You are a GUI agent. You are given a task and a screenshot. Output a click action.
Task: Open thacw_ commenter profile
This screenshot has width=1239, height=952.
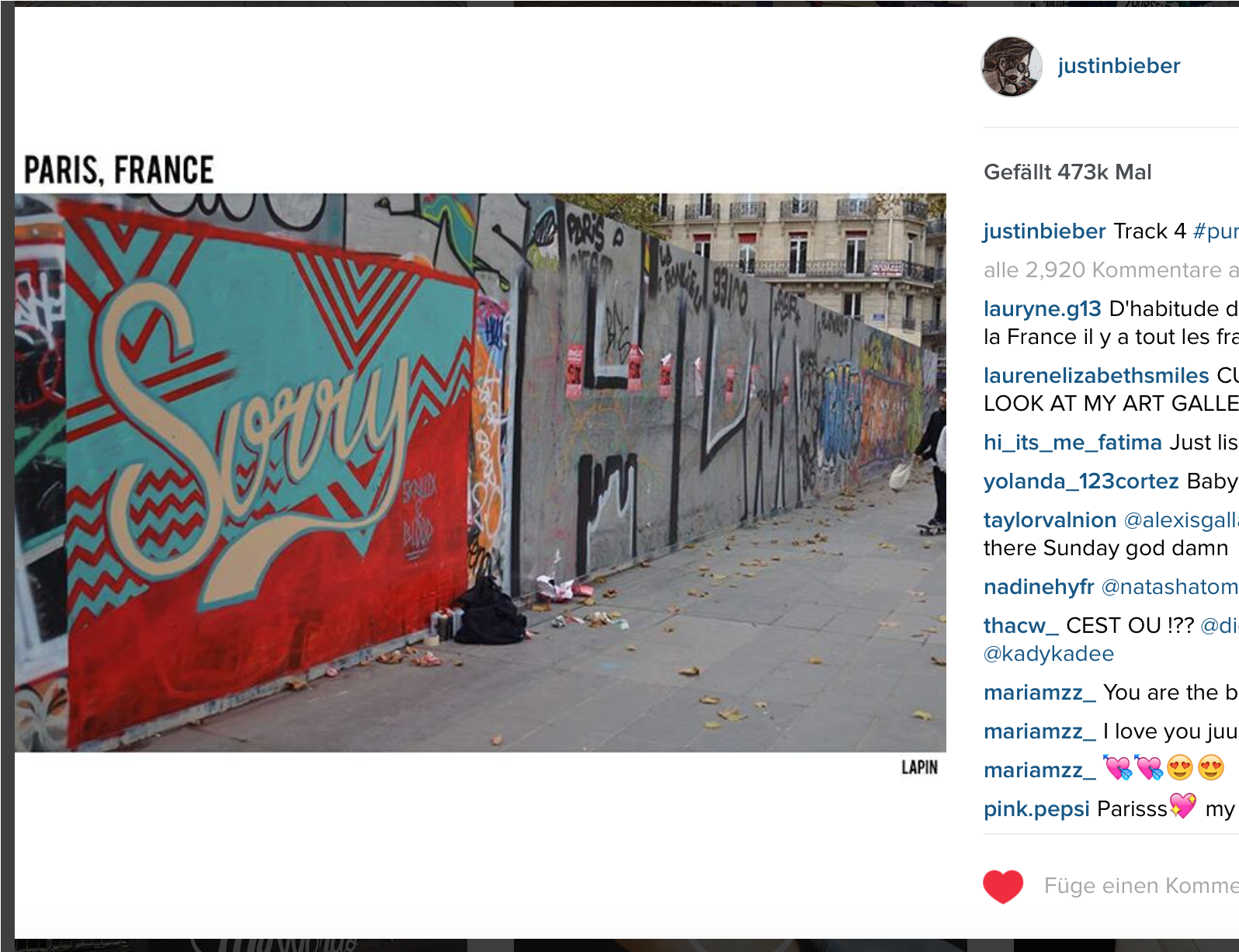(1021, 626)
